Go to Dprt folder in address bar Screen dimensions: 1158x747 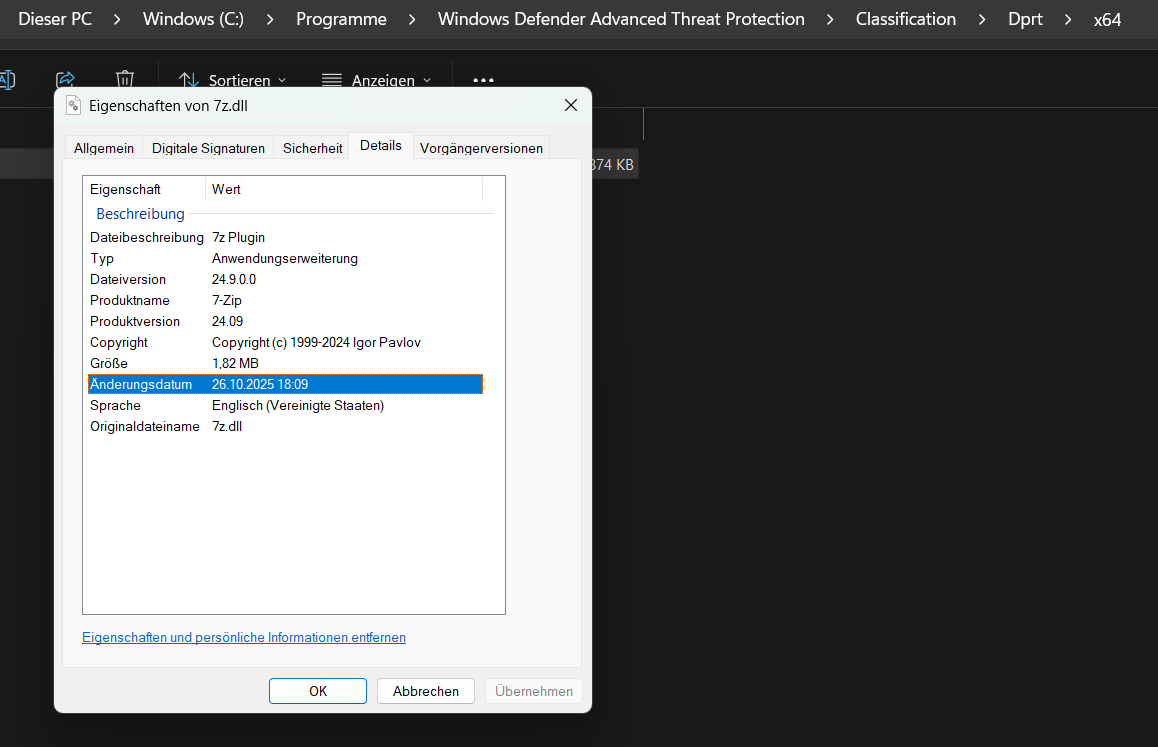[x=1025, y=19]
